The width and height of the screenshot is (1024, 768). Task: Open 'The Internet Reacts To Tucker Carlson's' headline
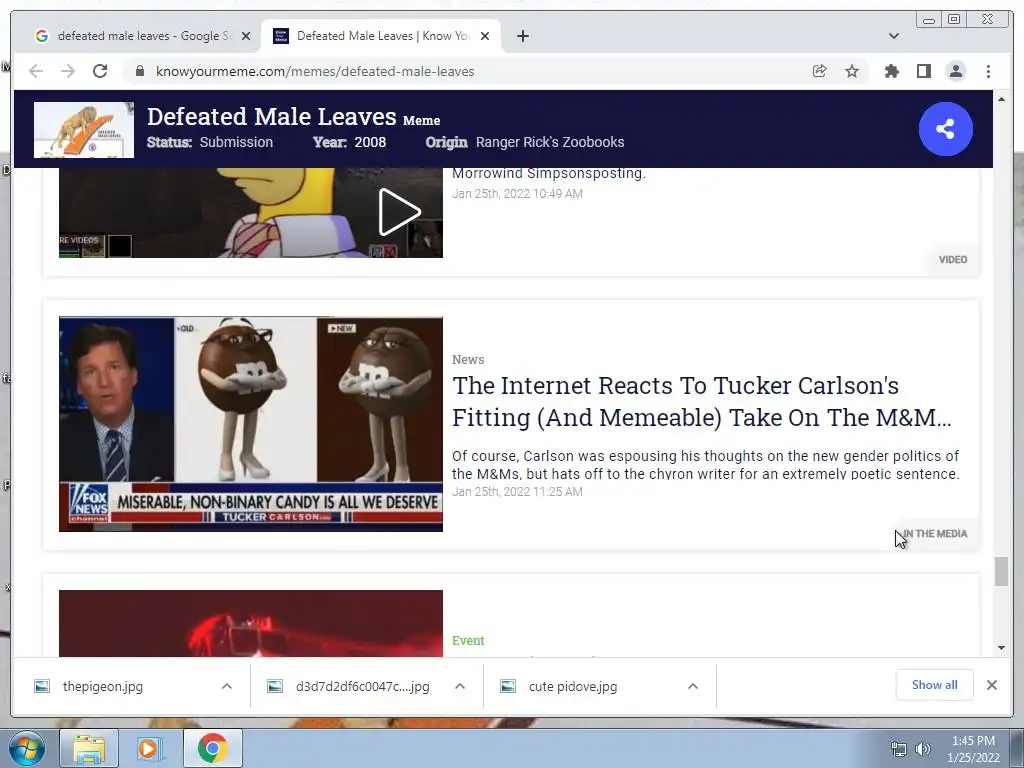click(x=702, y=401)
